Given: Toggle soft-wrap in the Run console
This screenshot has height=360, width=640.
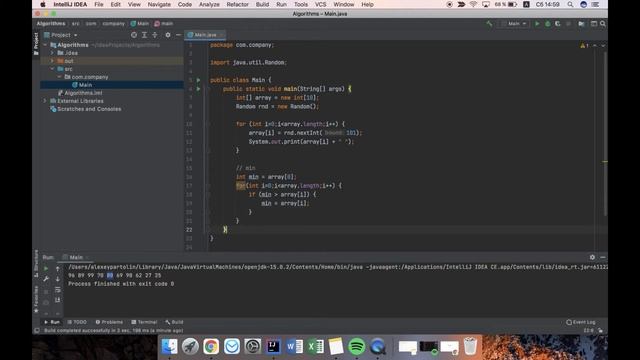Looking at the screenshot, I should pyautogui.click(x=58, y=290).
